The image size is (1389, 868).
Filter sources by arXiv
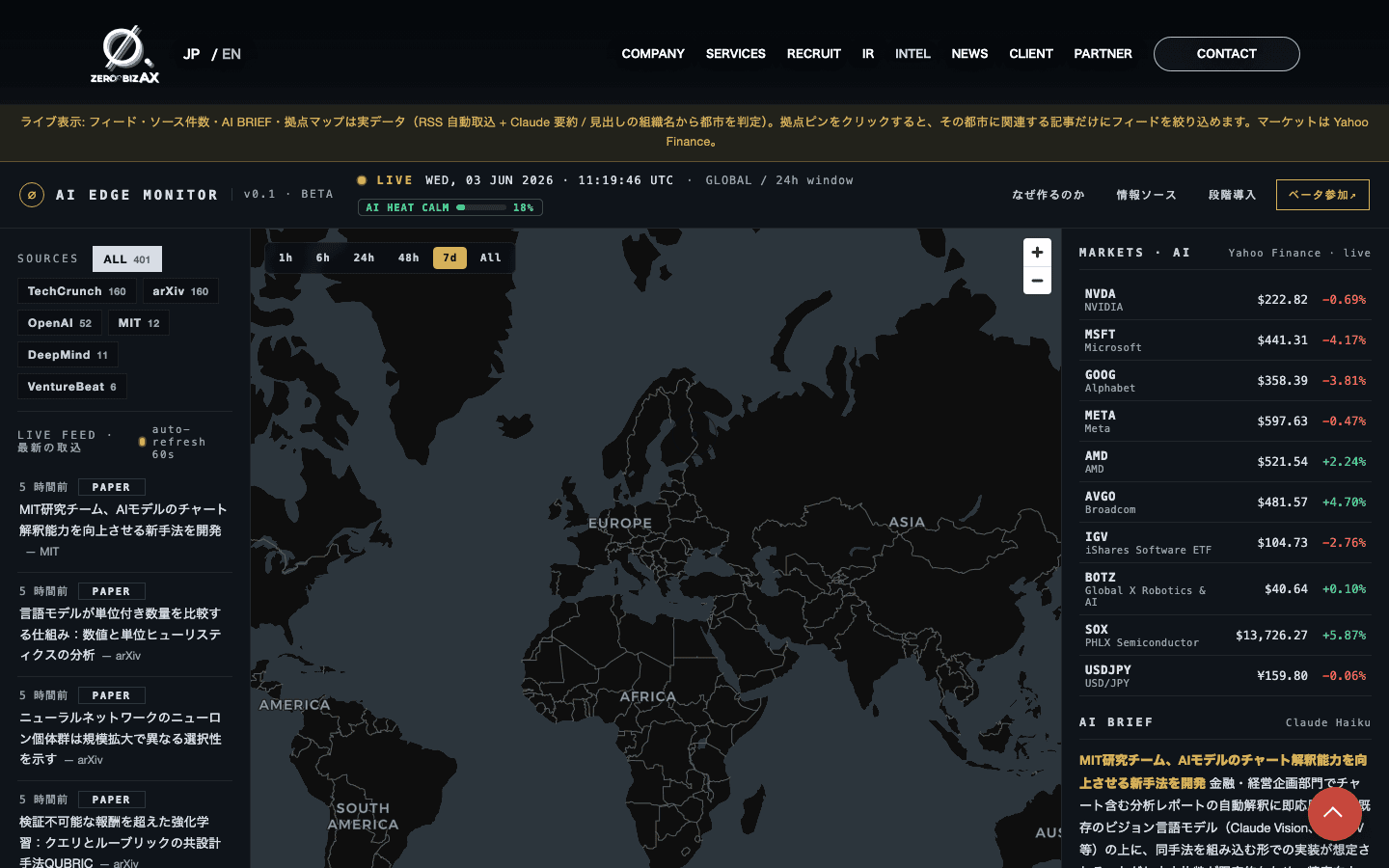pyautogui.click(x=180, y=291)
